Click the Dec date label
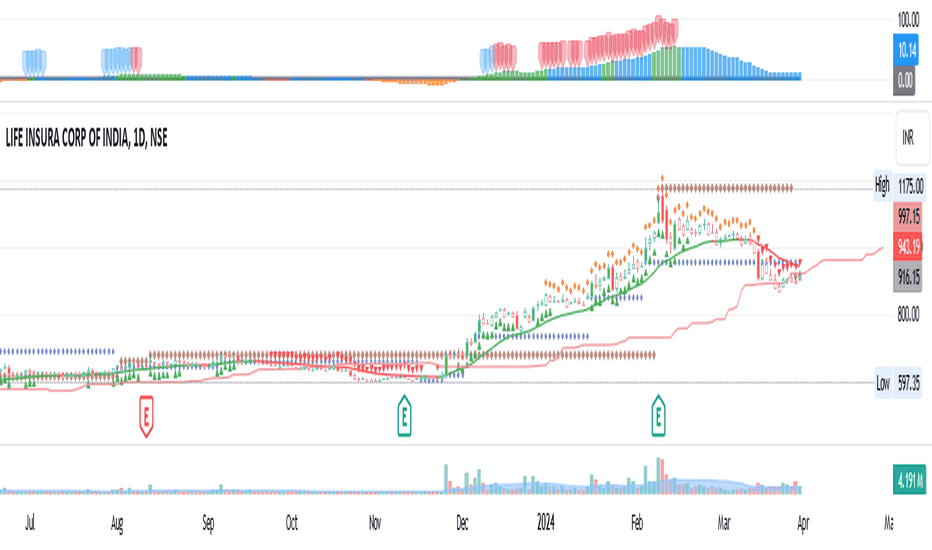 pyautogui.click(x=462, y=523)
